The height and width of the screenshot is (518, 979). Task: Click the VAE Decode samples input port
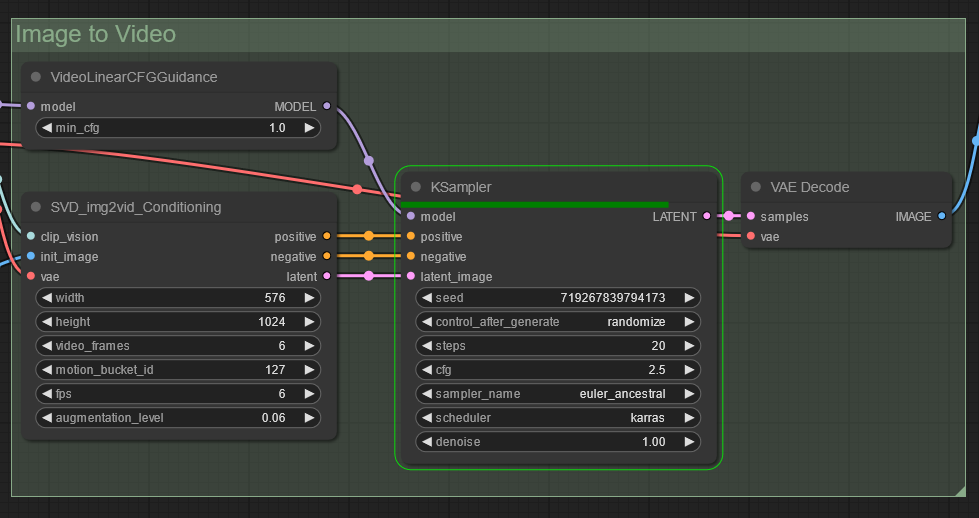point(750,216)
